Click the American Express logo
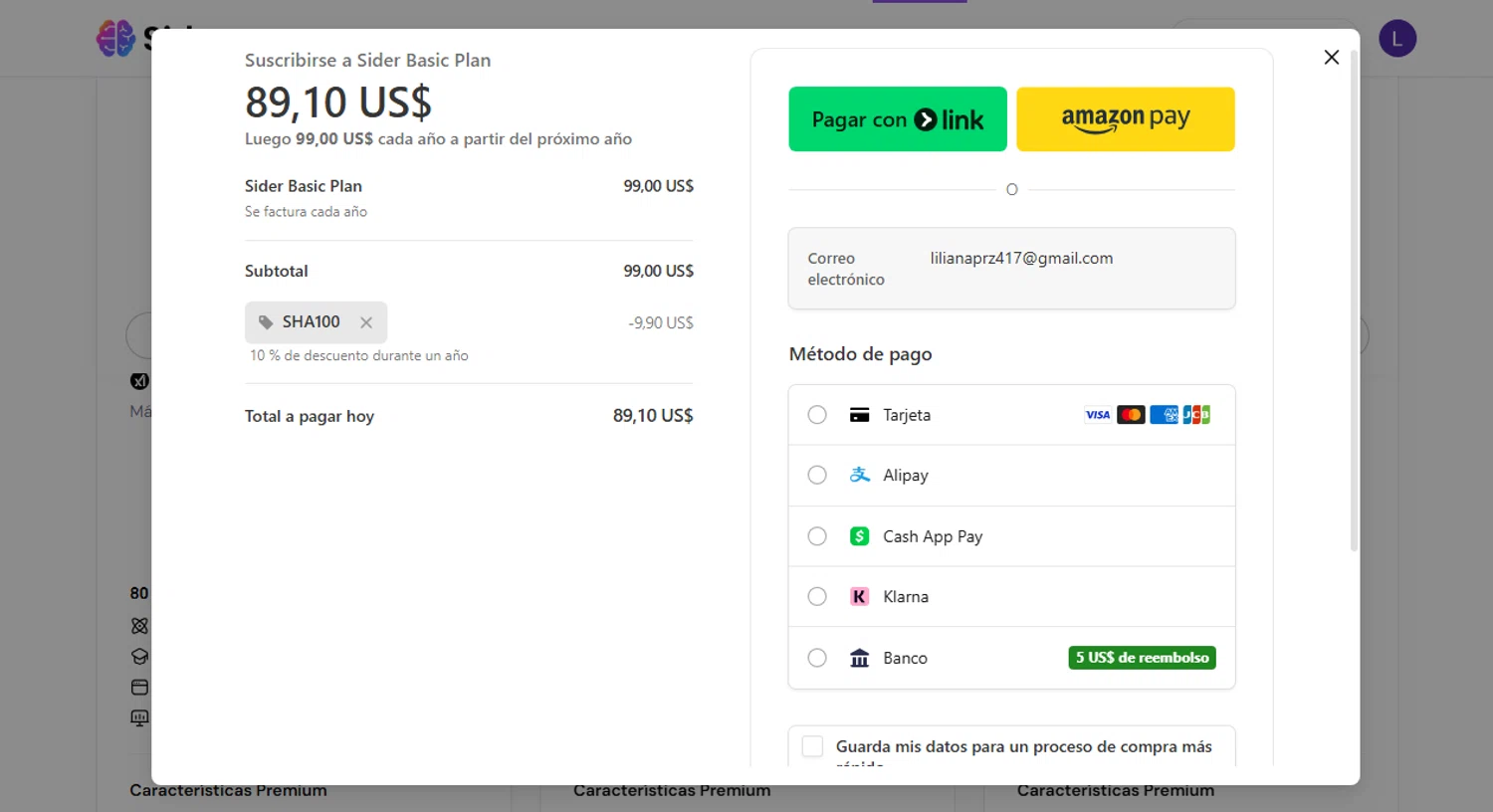Viewport: 1493px width, 812px height. pyautogui.click(x=1164, y=415)
